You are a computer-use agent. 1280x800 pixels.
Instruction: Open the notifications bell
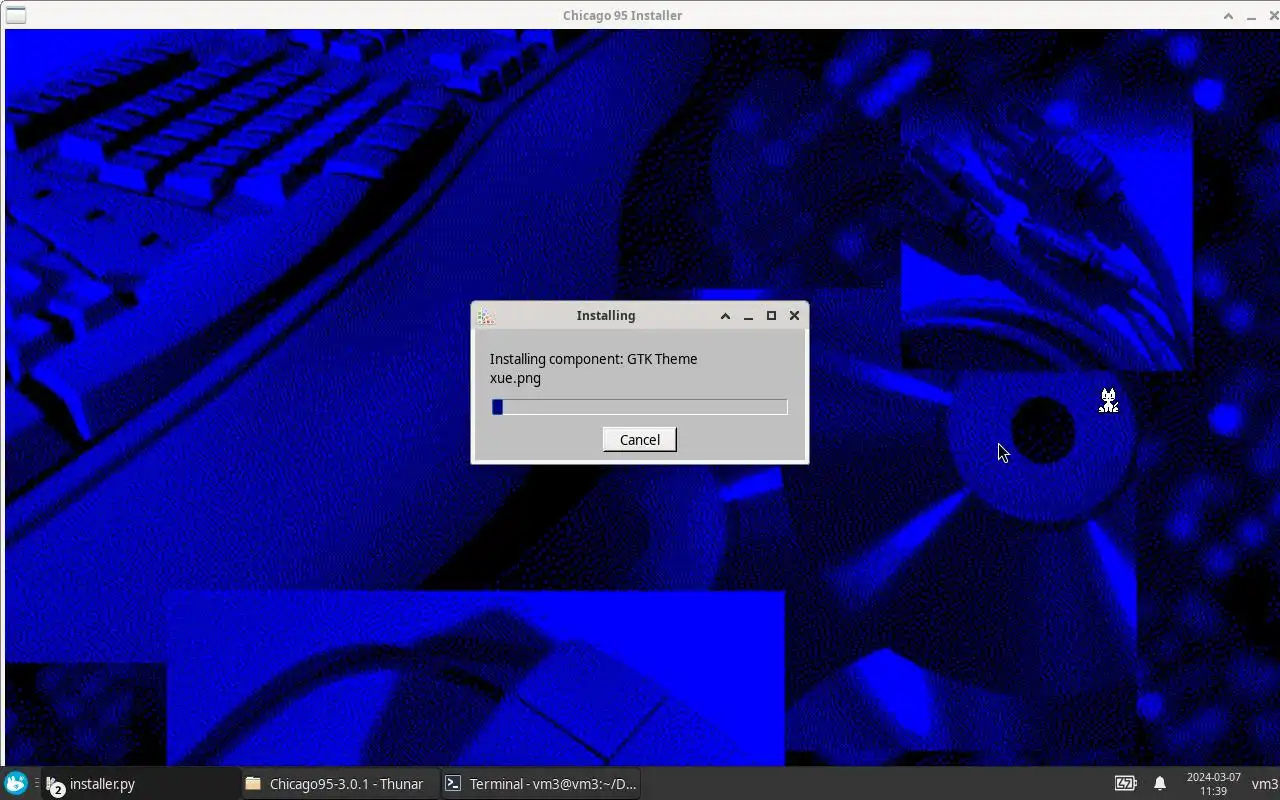pyautogui.click(x=1160, y=784)
